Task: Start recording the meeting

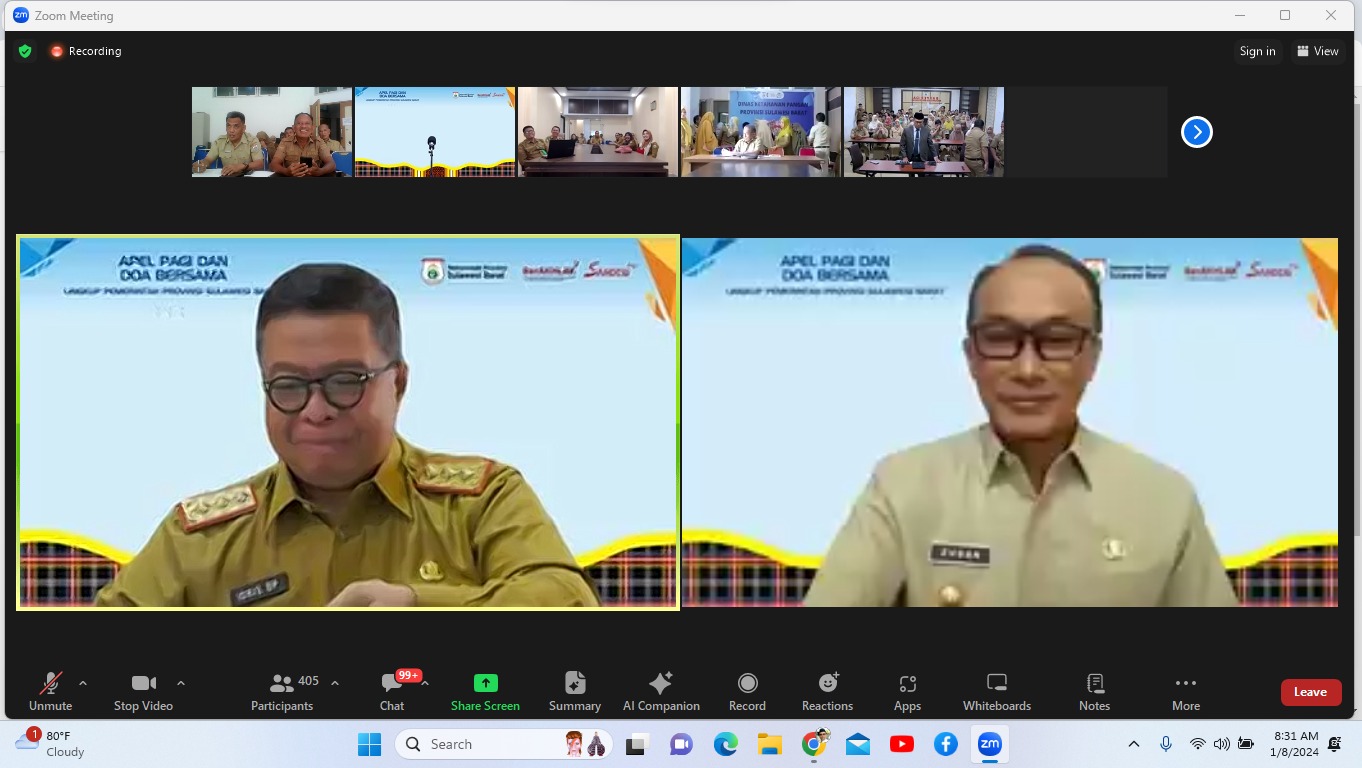Action: [747, 691]
